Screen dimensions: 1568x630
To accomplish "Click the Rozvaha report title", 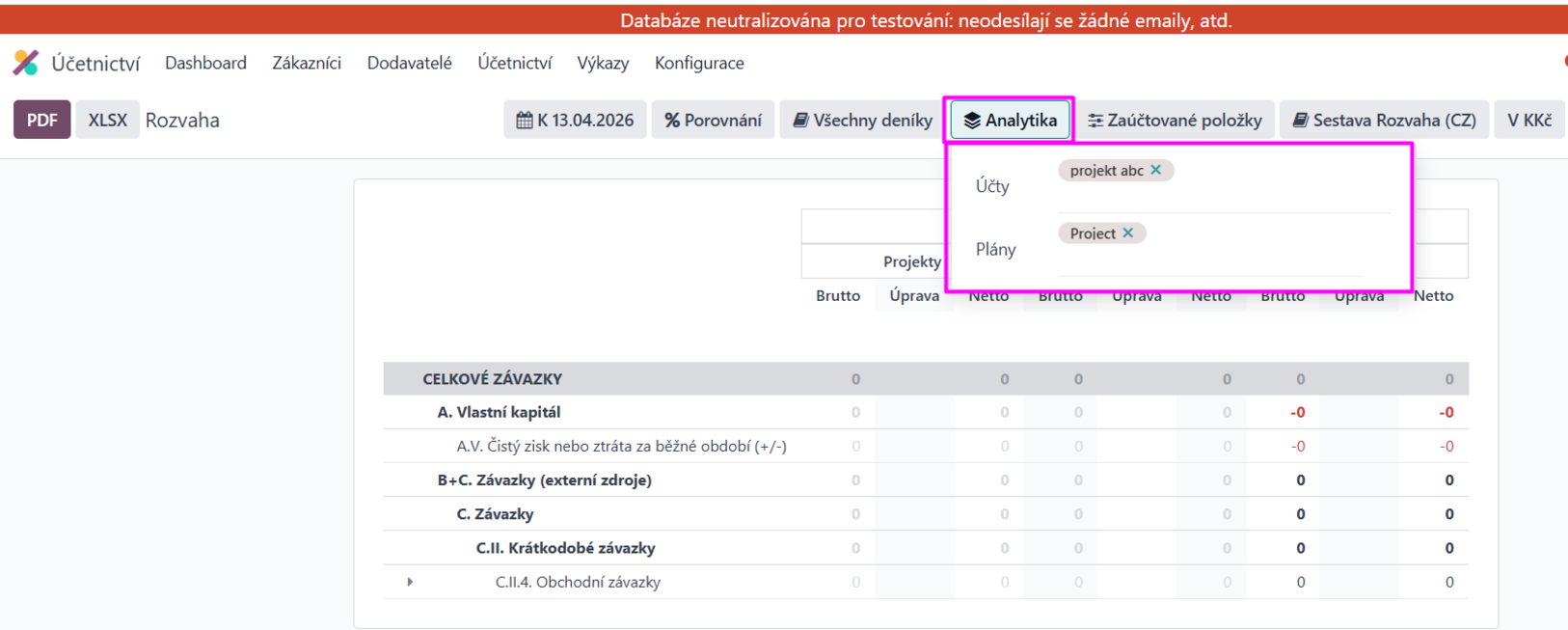I will [x=182, y=120].
